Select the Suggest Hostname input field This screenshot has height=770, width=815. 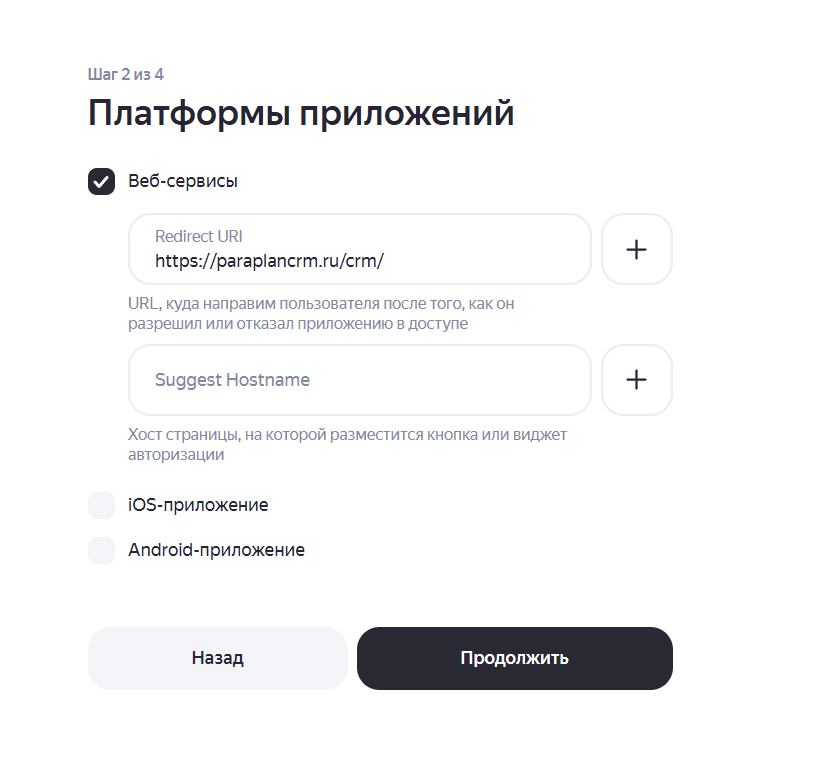tap(360, 380)
